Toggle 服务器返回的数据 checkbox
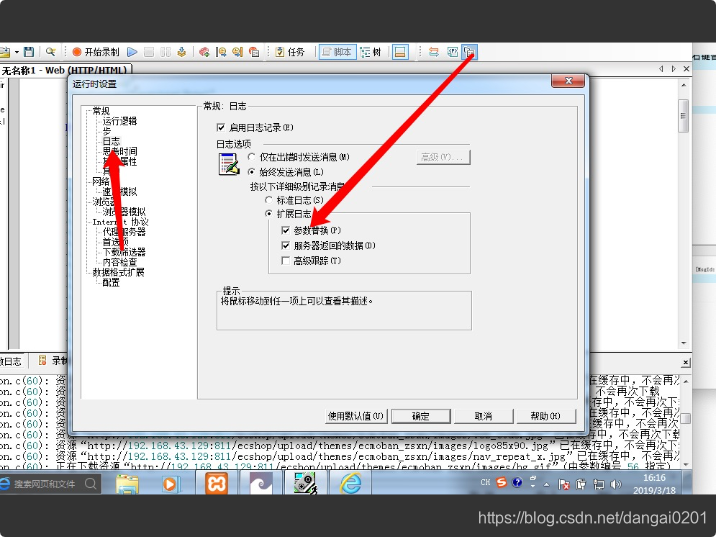The width and height of the screenshot is (716, 537). (286, 246)
